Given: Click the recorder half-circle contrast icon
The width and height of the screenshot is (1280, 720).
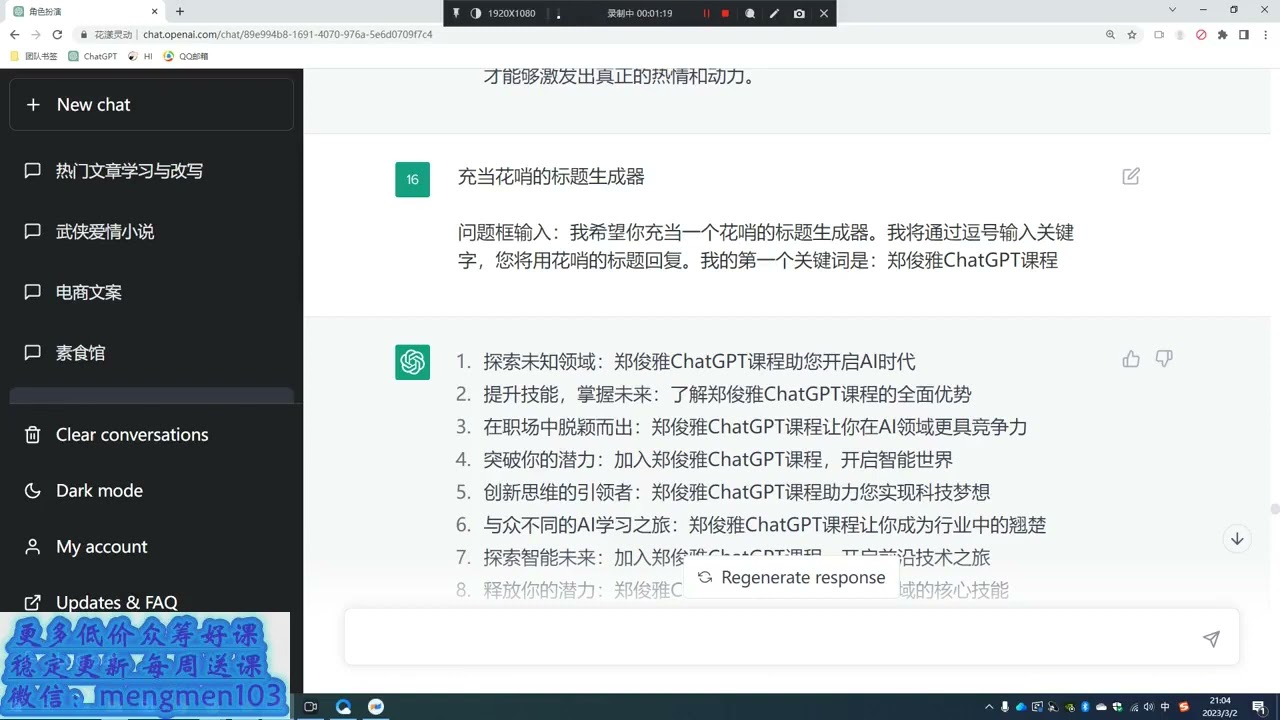Looking at the screenshot, I should (x=475, y=13).
